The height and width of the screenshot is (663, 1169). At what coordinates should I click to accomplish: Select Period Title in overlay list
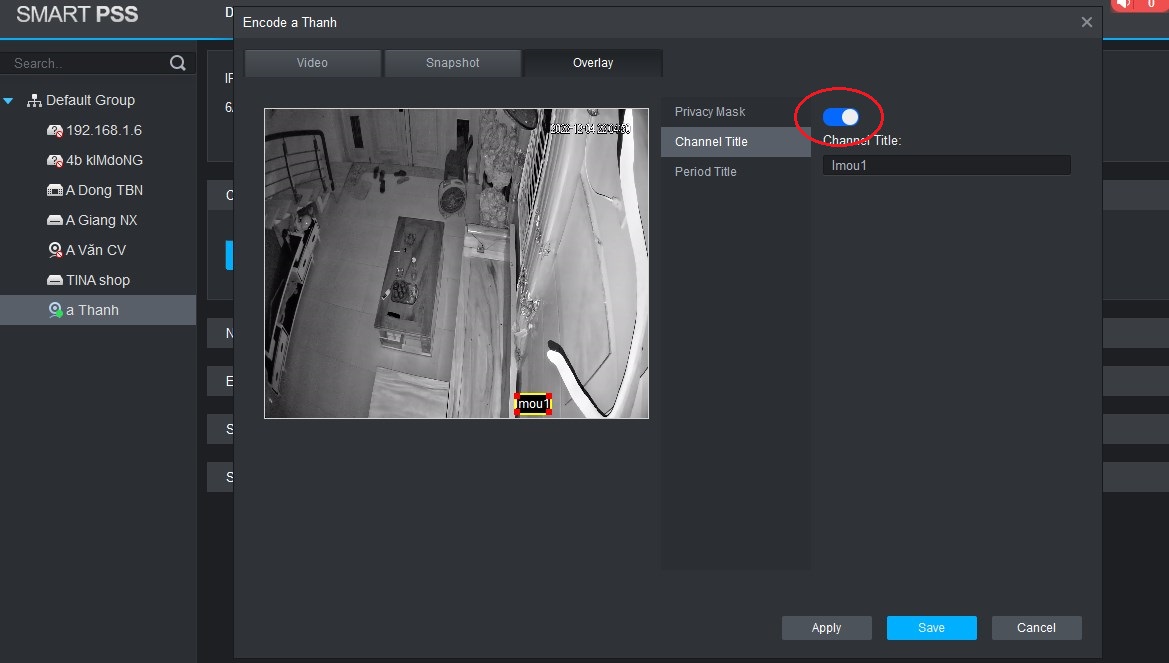click(x=705, y=172)
